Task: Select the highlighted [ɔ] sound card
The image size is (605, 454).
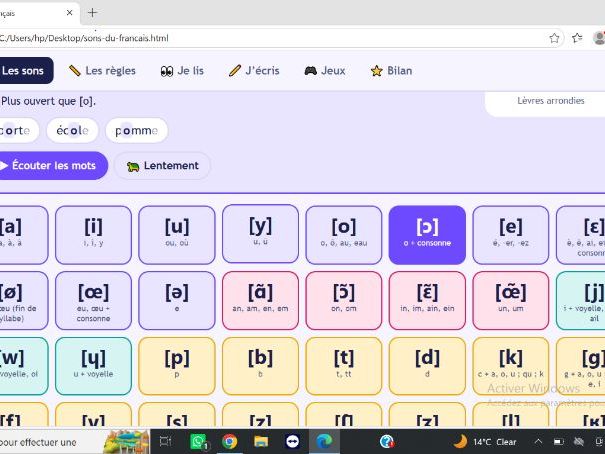Action: coord(427,235)
